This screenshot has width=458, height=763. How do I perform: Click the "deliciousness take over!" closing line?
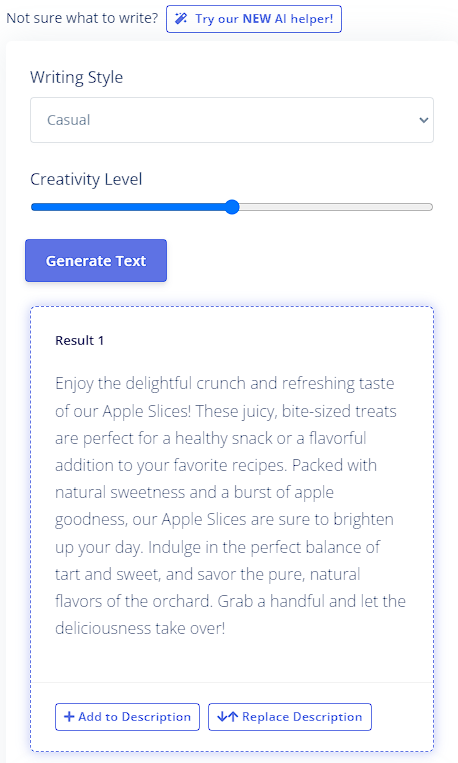(x=140, y=628)
